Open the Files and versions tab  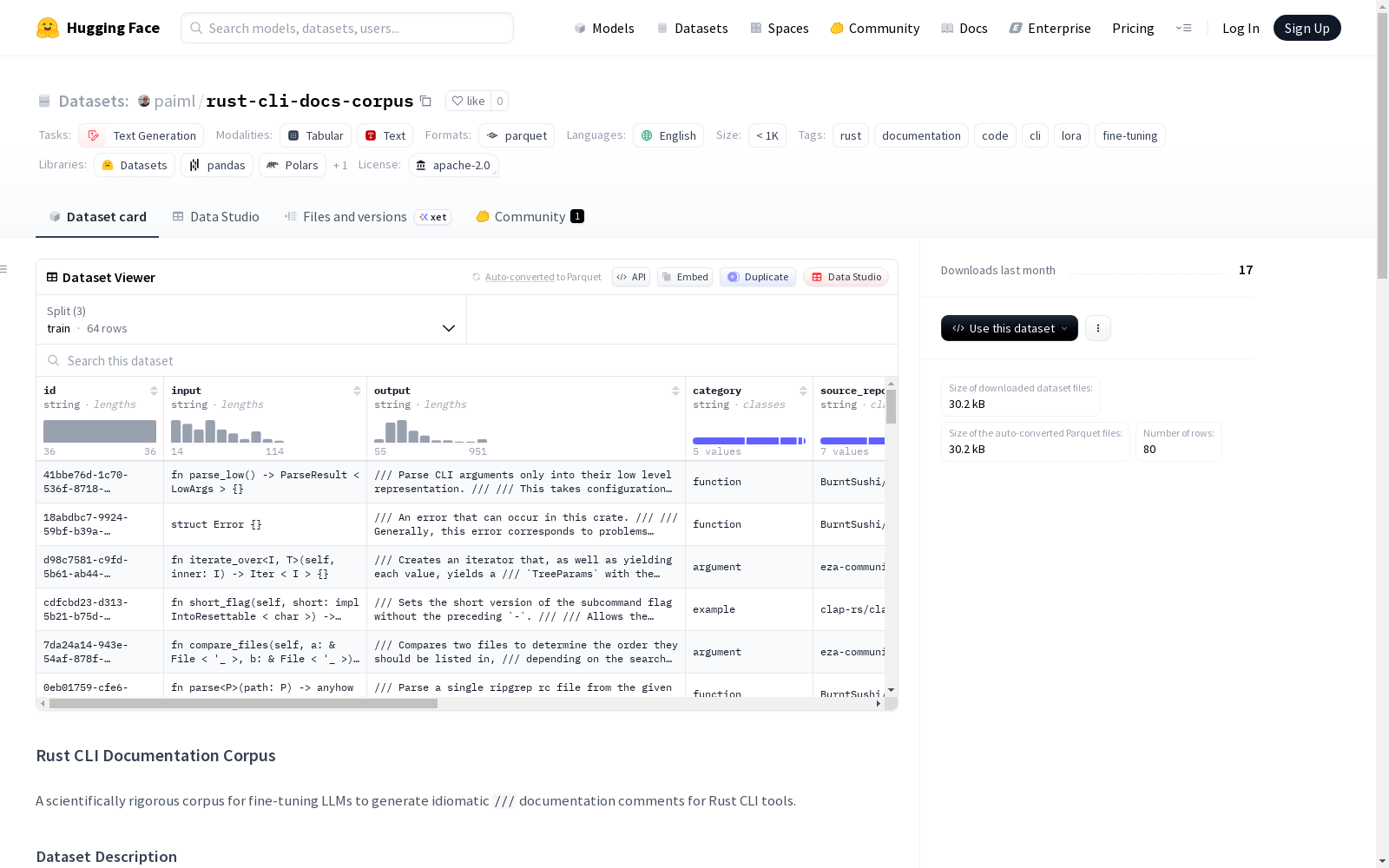(367, 217)
